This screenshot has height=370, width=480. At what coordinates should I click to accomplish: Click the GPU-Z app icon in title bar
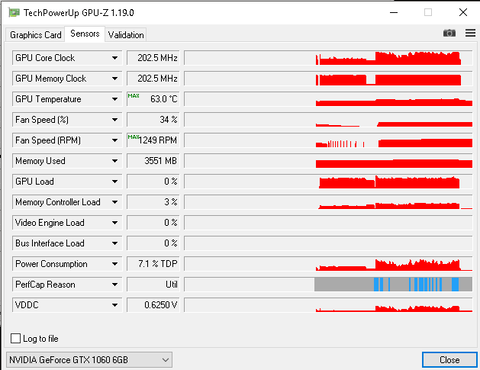click(14, 13)
